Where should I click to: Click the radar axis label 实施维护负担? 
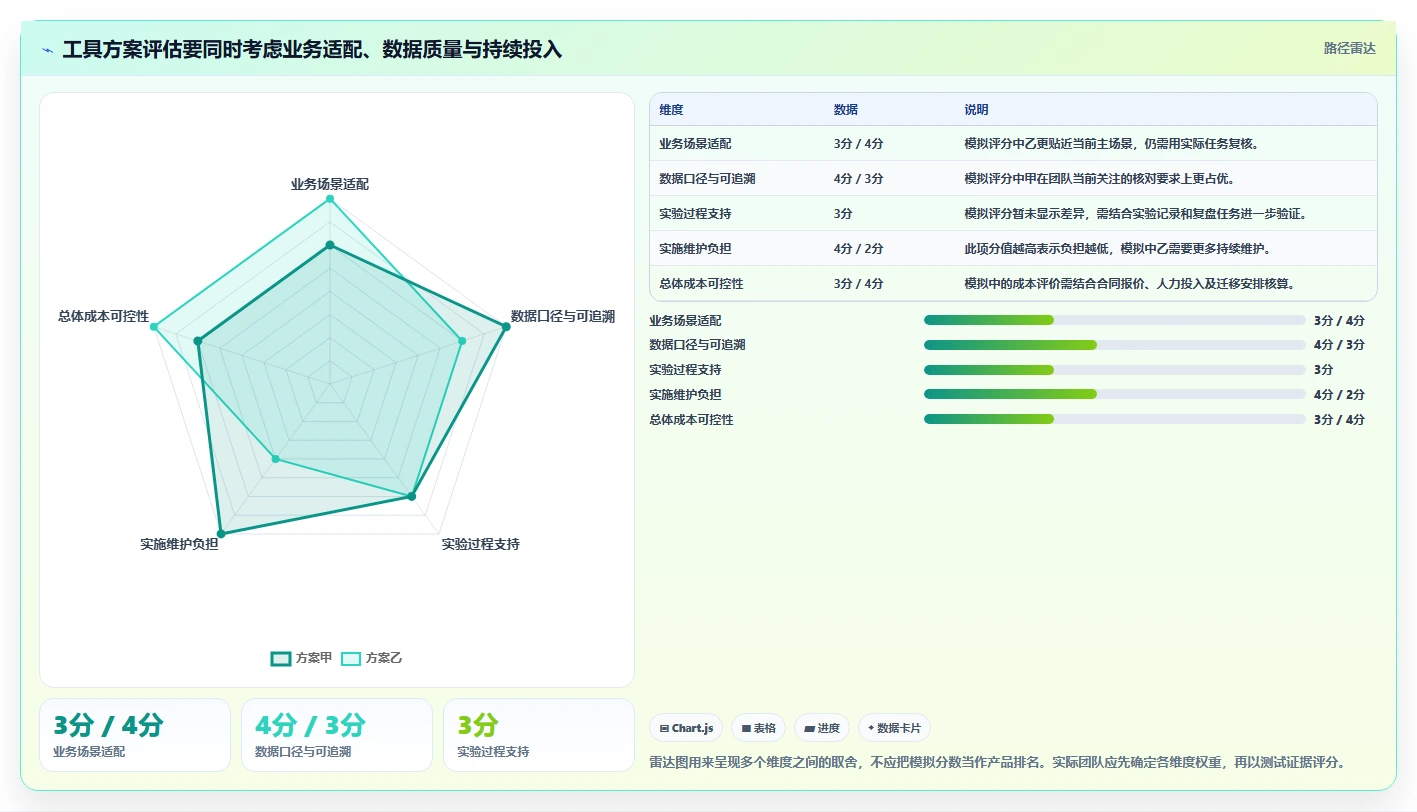click(179, 545)
